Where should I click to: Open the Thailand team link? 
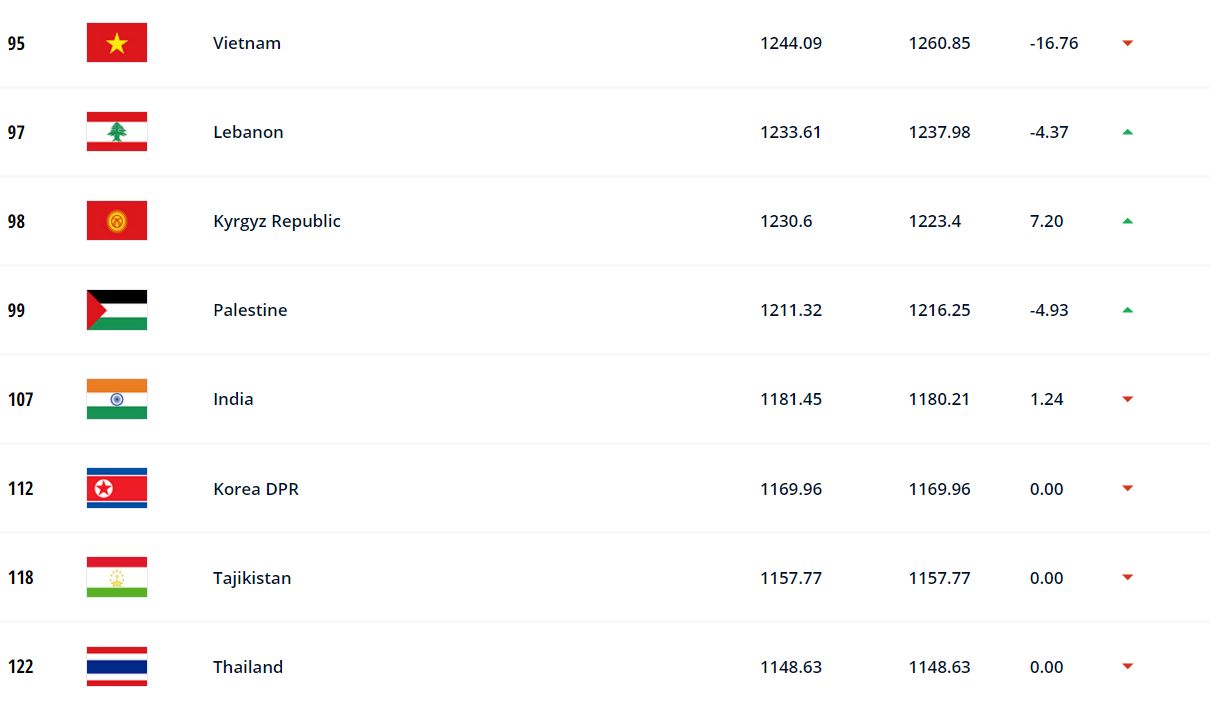[248, 667]
